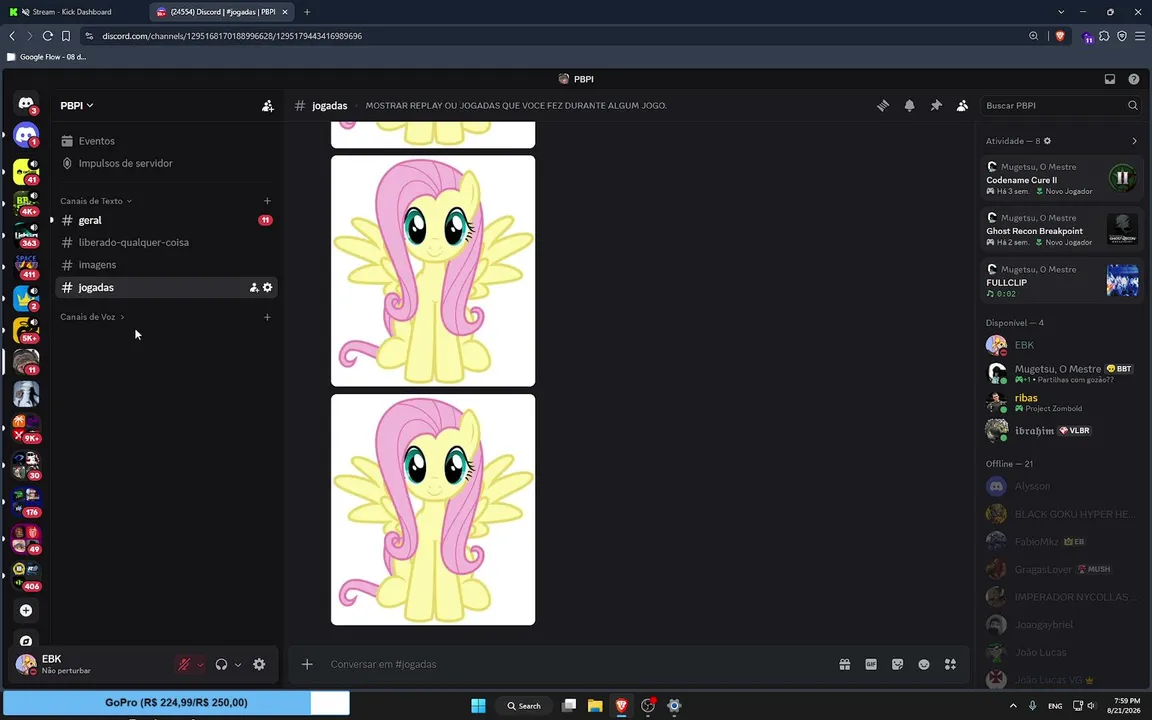Reload the Discord page

[x=48, y=36]
